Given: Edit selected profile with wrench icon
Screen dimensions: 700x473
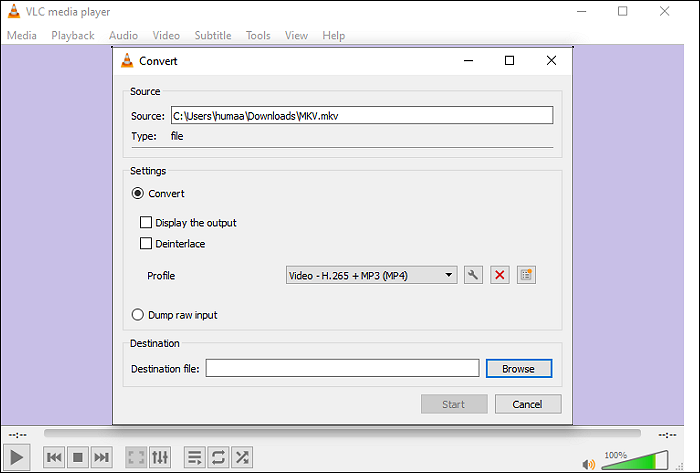Looking at the screenshot, I should pyautogui.click(x=474, y=275).
